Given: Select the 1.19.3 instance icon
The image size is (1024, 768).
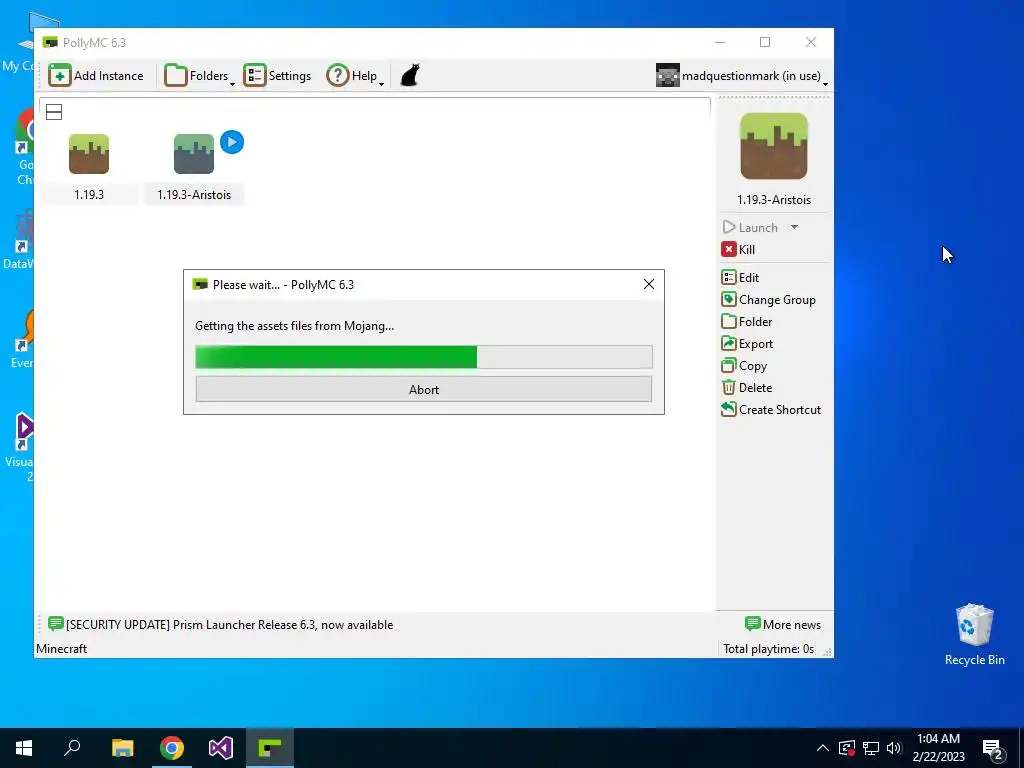Looking at the screenshot, I should tap(89, 154).
